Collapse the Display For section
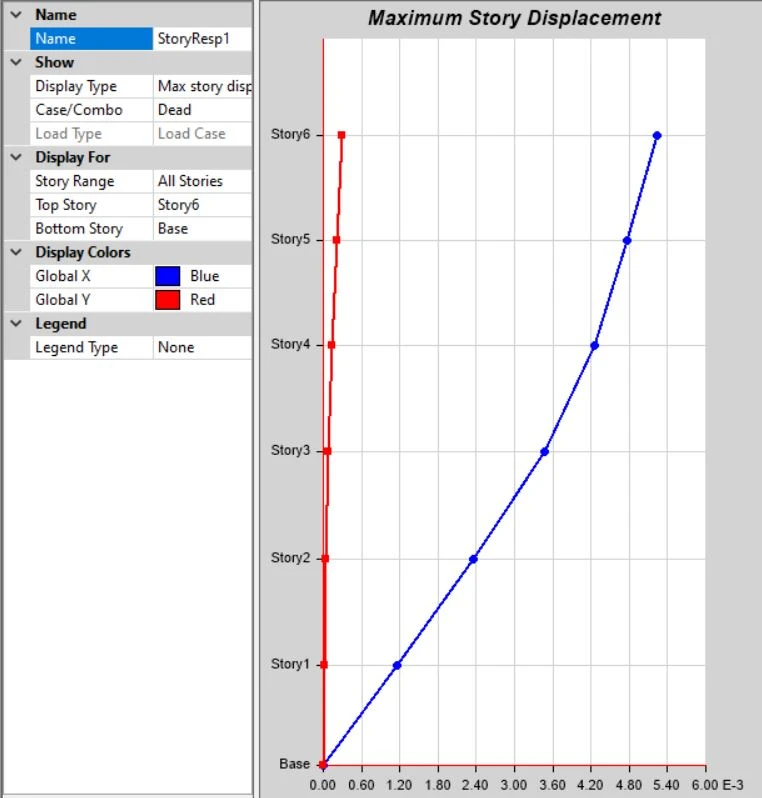762x798 pixels. [15, 157]
